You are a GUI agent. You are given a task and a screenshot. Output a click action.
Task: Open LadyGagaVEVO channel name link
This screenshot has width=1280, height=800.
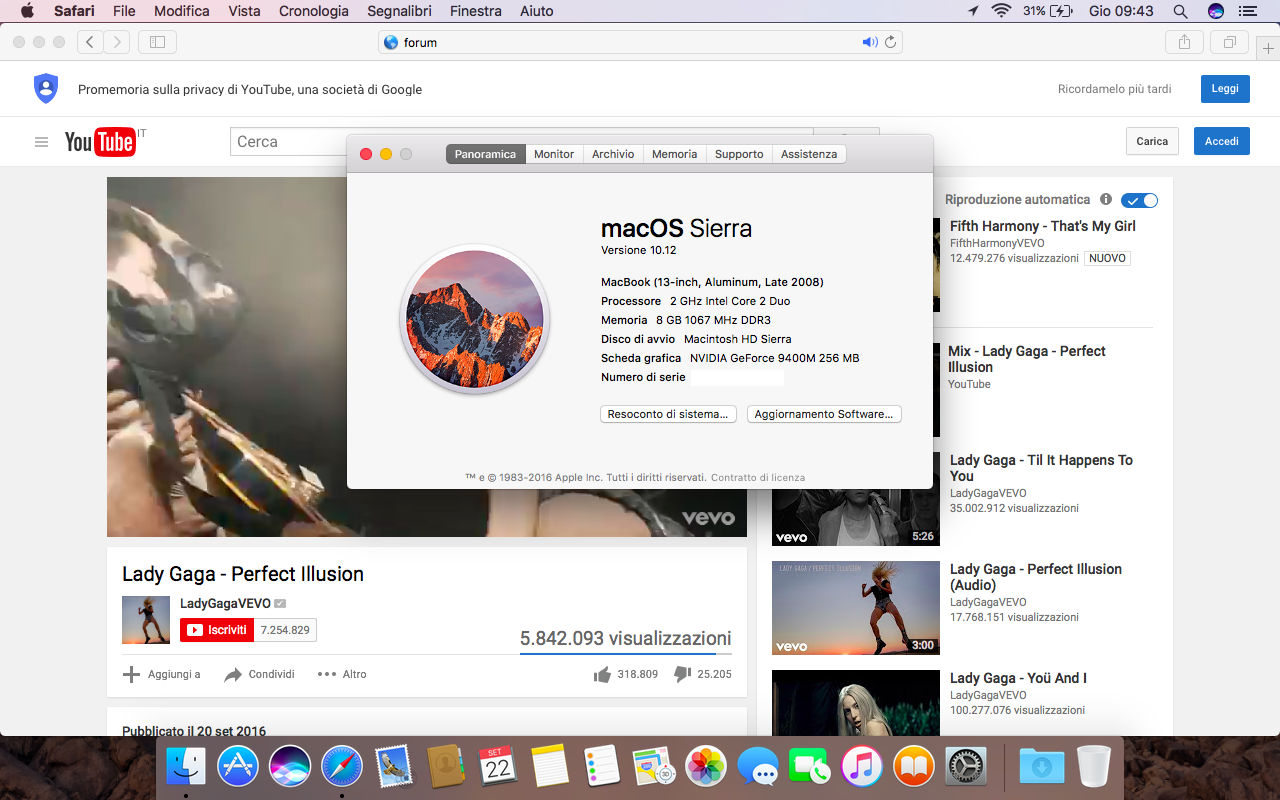[x=225, y=603]
